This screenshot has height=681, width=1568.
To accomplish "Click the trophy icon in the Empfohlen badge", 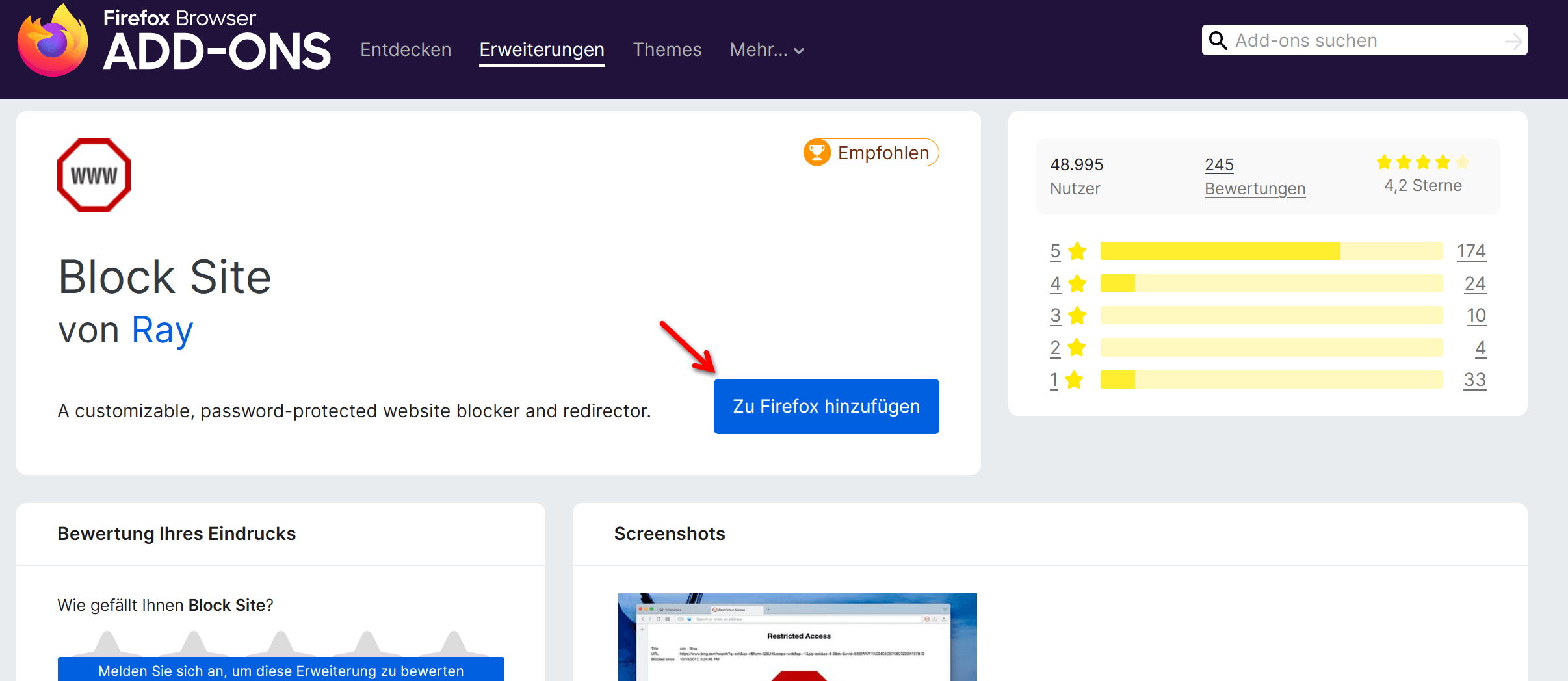I will tap(817, 153).
